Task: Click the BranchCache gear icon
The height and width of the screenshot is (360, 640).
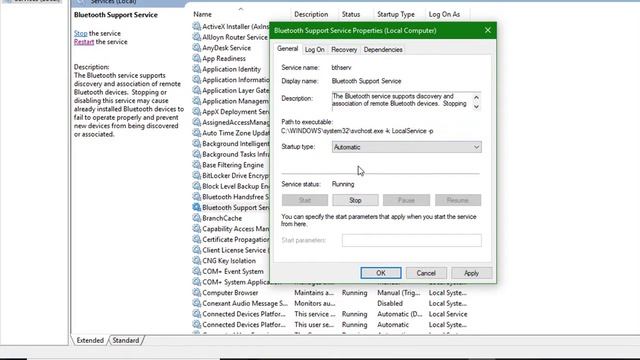Action: pos(196,218)
